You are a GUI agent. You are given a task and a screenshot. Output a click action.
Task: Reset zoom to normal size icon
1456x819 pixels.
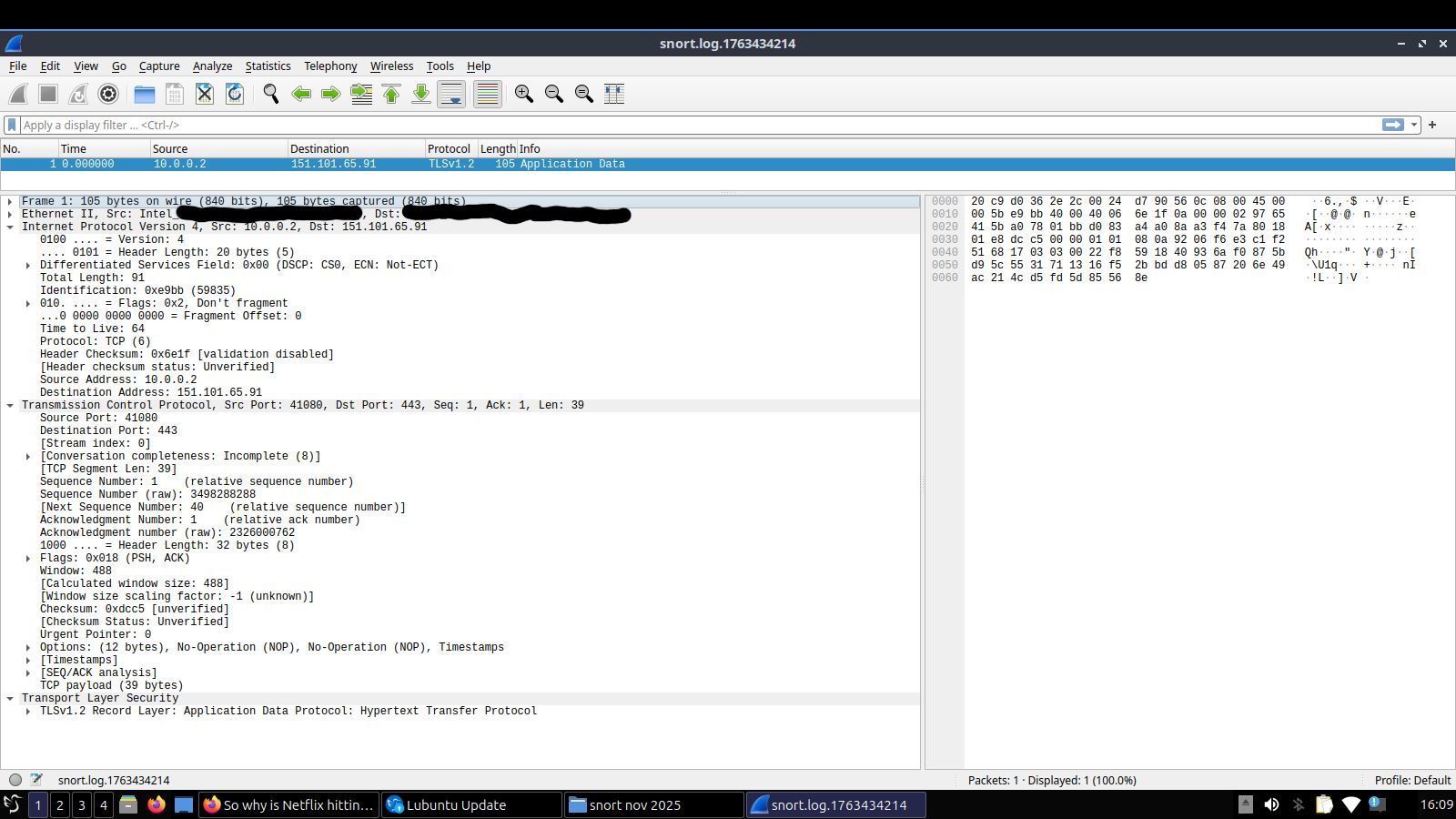584,94
